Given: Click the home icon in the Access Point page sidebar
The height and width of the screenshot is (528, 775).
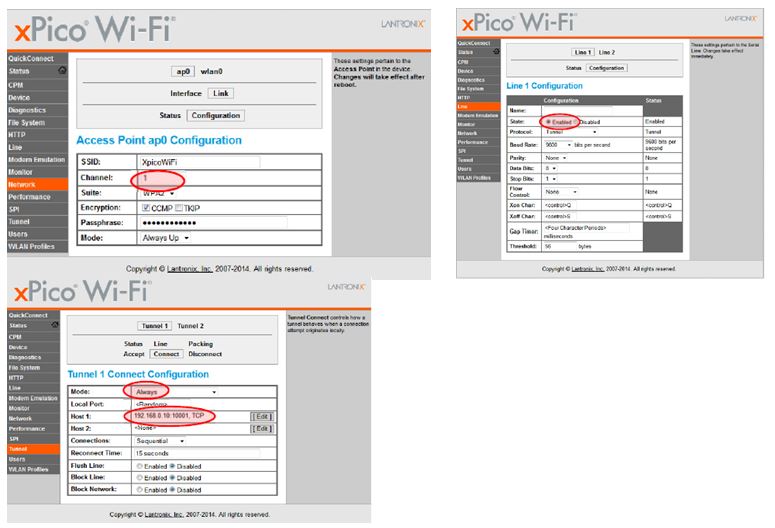Looking at the screenshot, I should click(62, 71).
